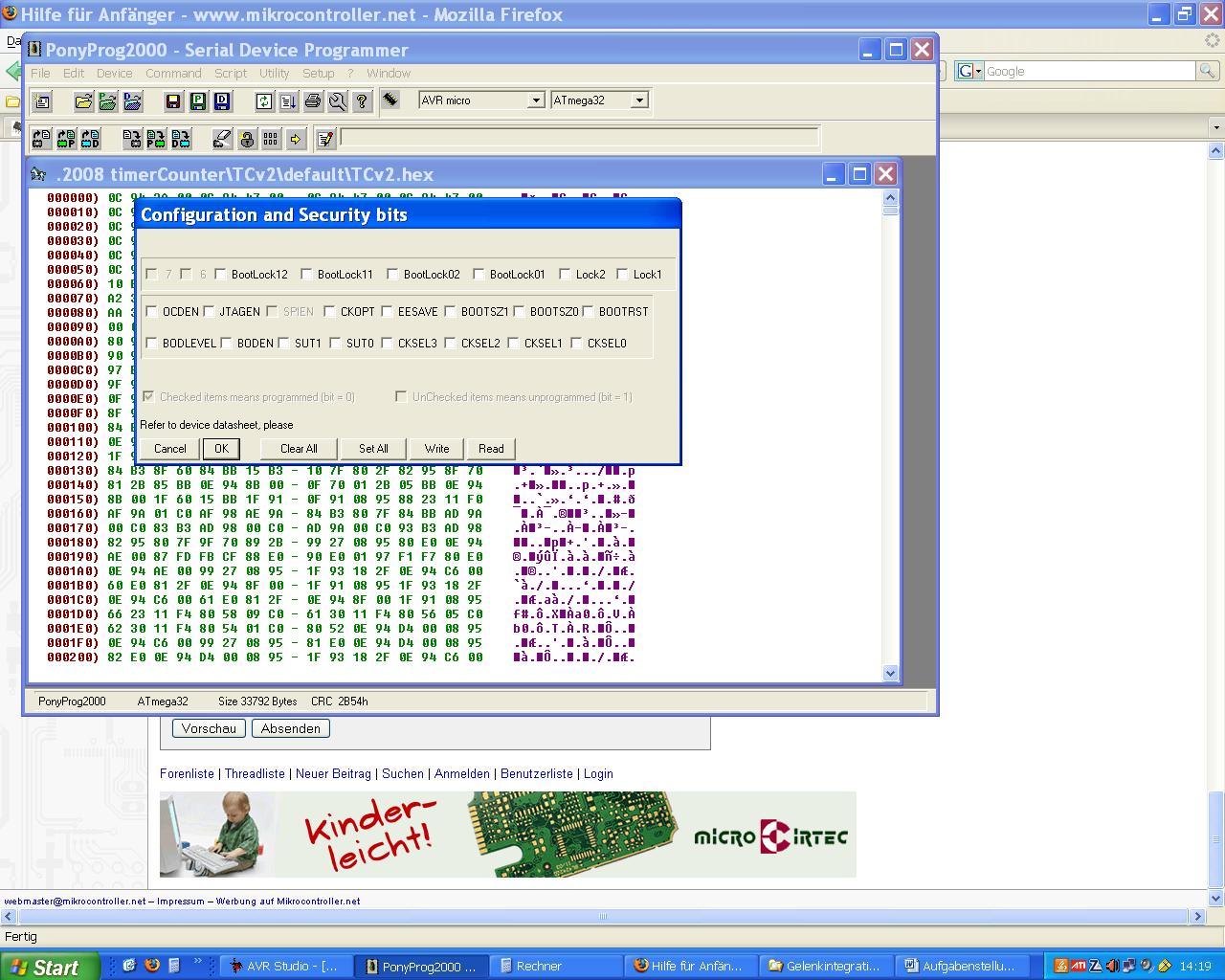
Task: Check the CKSEL3 checkbox
Action: (x=387, y=343)
